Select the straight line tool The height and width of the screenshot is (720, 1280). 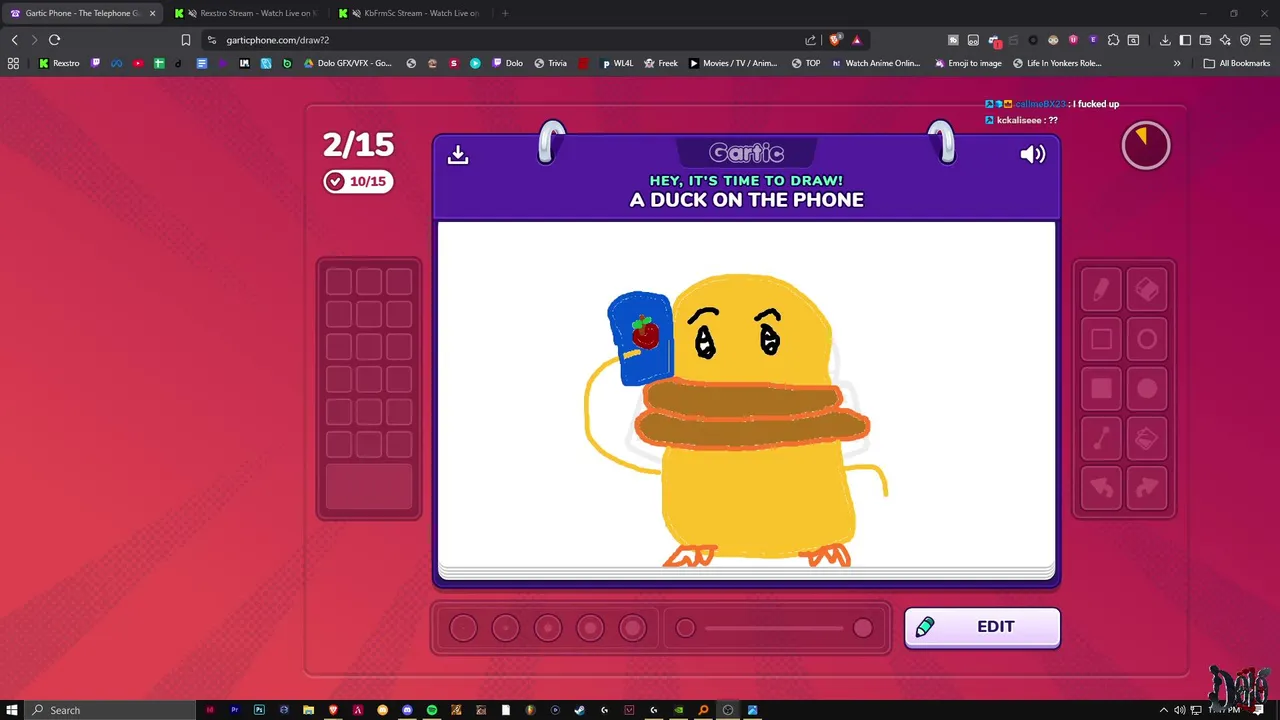point(1101,438)
